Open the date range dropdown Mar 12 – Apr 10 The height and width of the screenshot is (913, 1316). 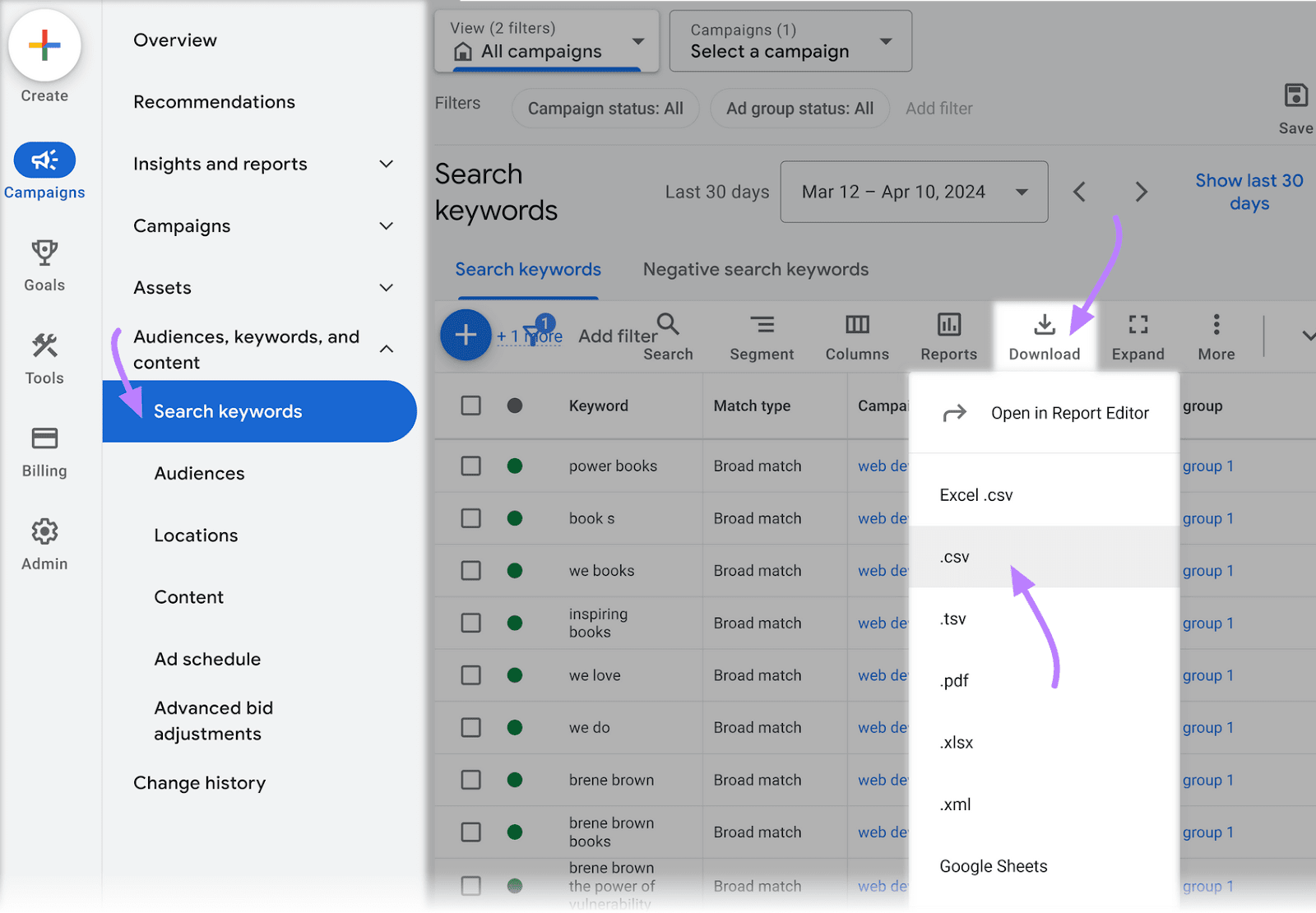[x=913, y=192]
